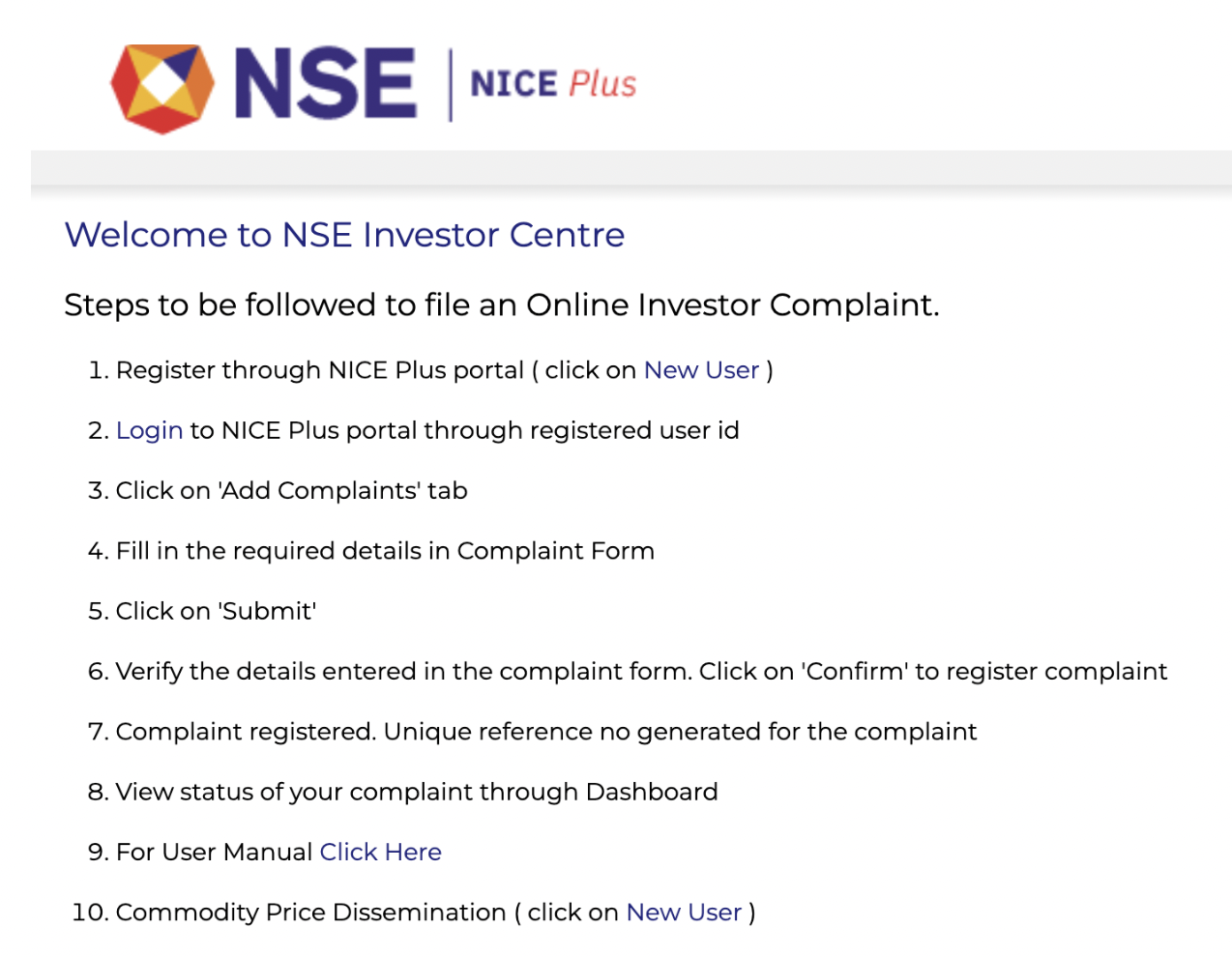This screenshot has height=957, width=1232.
Task: Click the NSE wordmark text in header
Action: click(325, 85)
